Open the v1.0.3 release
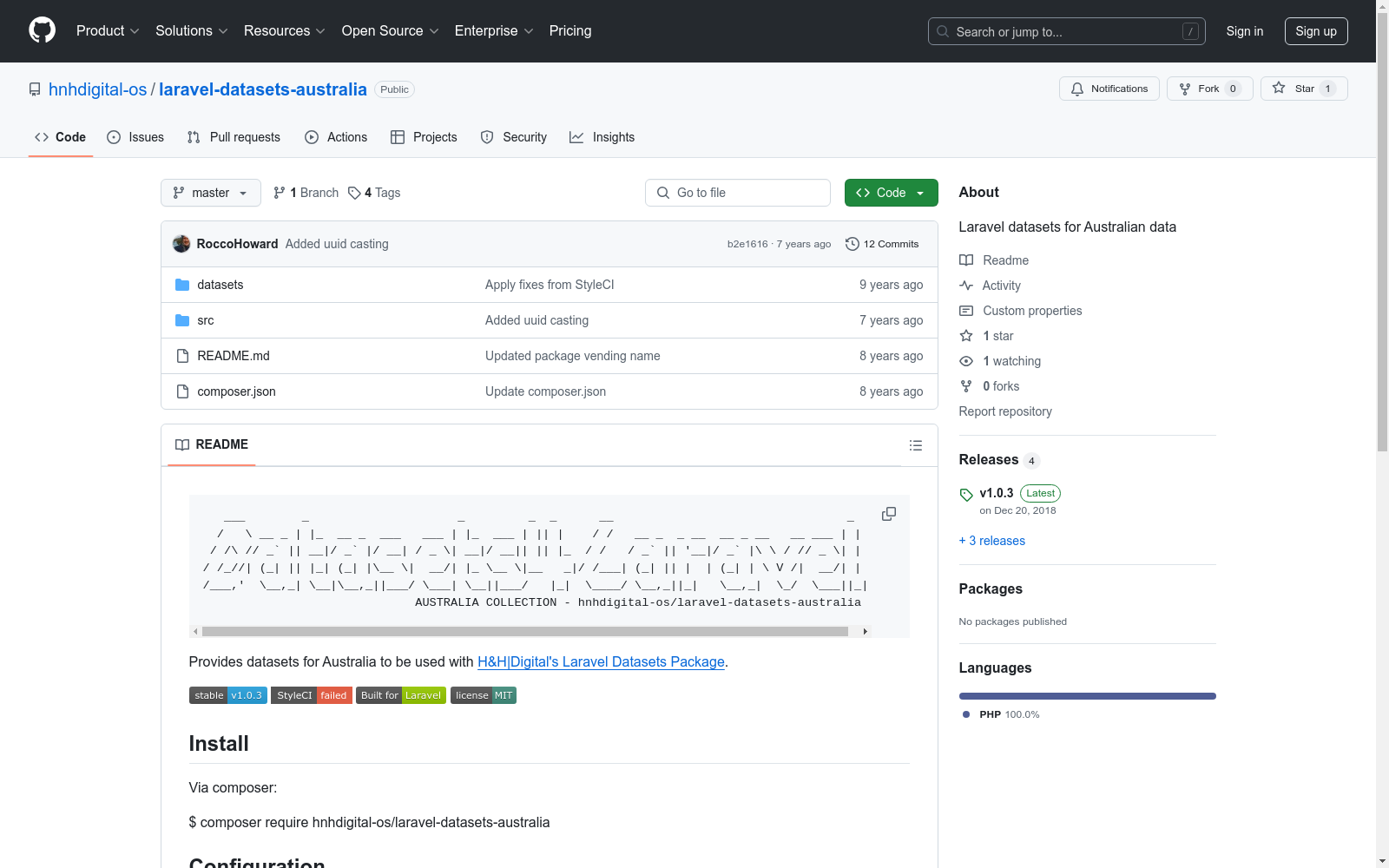This screenshot has width=1389, height=868. tap(997, 493)
